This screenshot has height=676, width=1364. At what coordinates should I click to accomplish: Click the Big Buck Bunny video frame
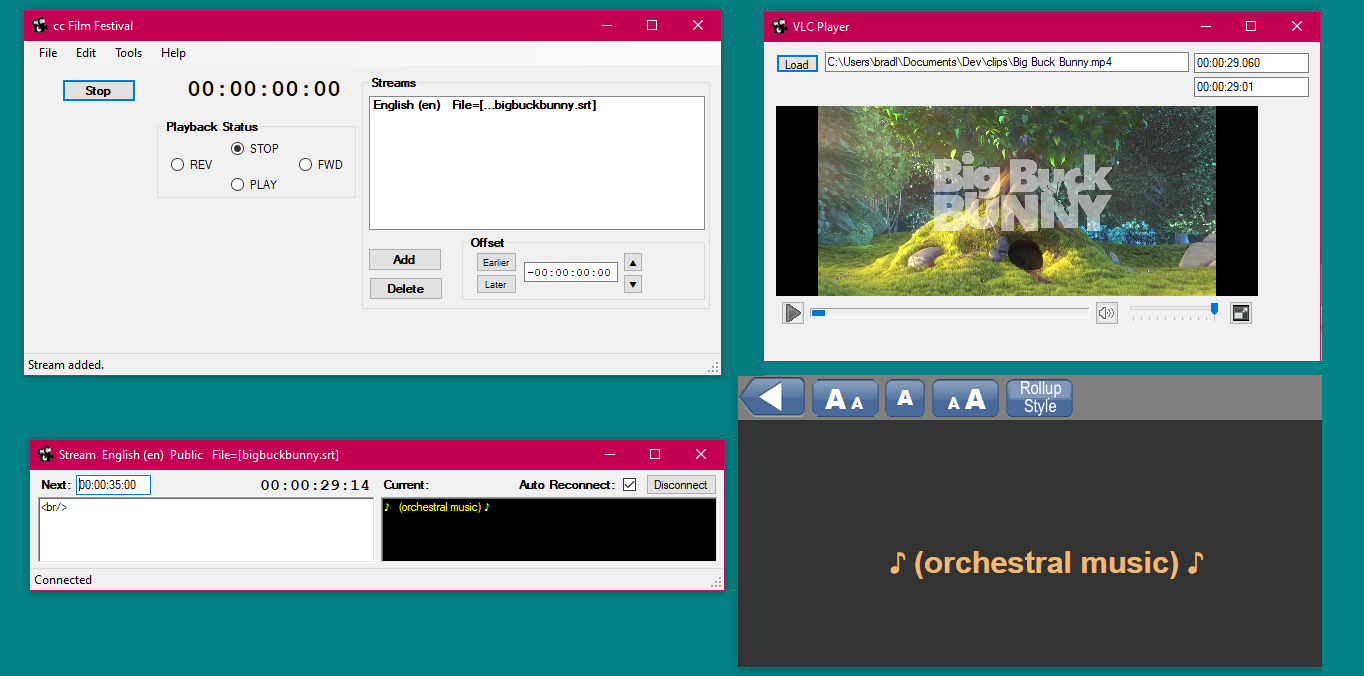(x=1017, y=201)
